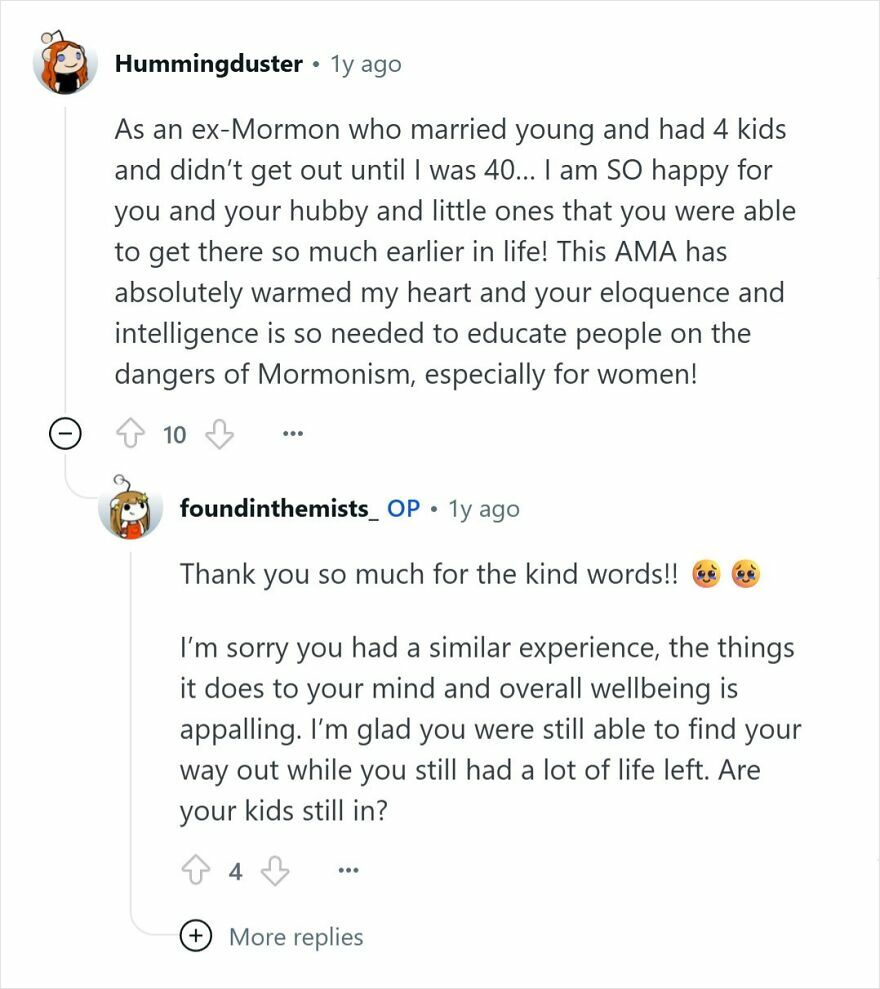Screen dimensions: 880x989
Task: Click the 1y ago timestamp on the OP reply
Action: [485, 509]
